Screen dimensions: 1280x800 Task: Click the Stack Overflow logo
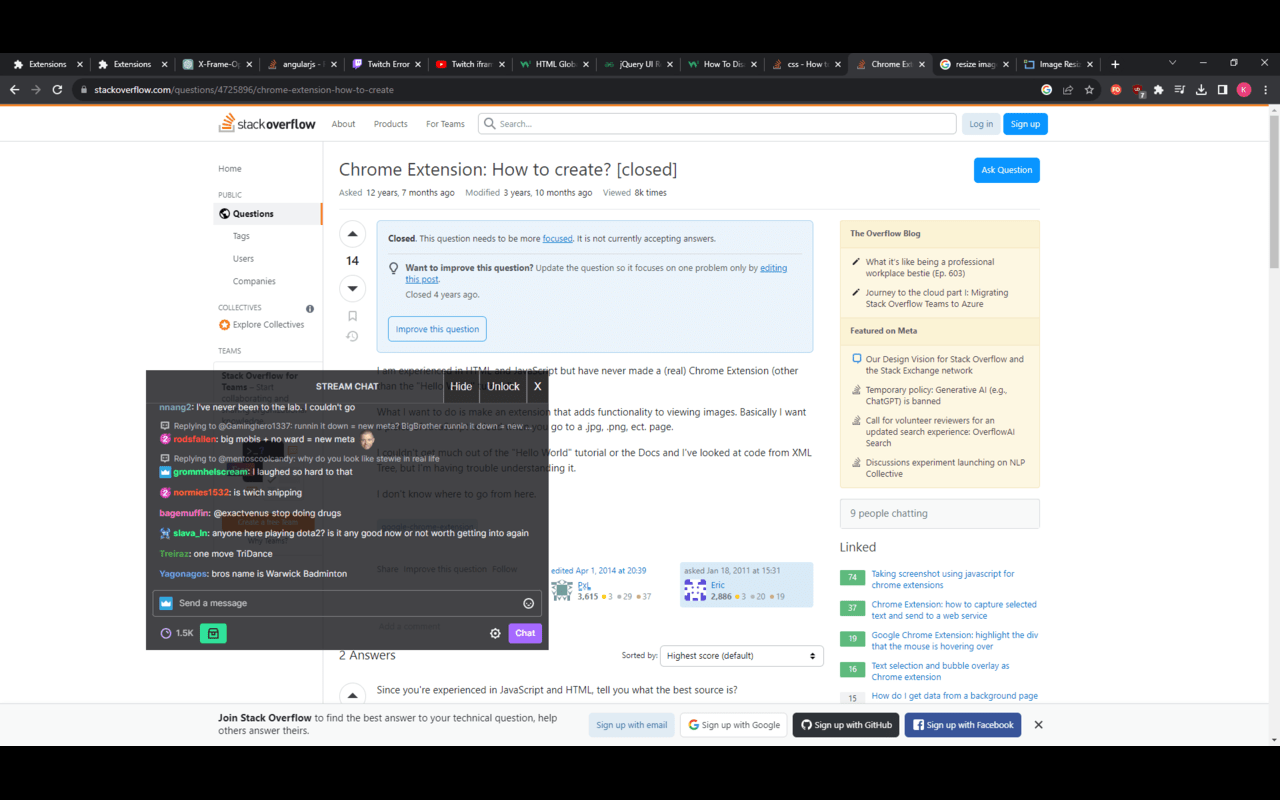(x=267, y=124)
